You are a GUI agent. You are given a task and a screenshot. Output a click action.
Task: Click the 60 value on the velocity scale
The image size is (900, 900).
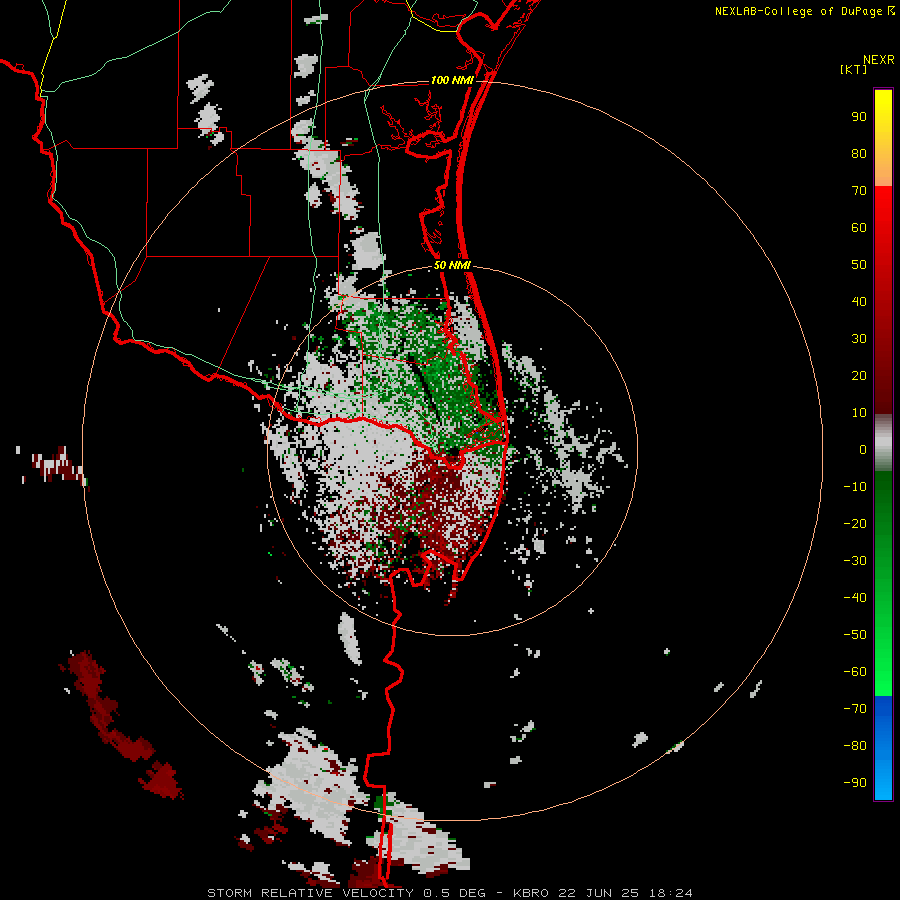tap(859, 228)
